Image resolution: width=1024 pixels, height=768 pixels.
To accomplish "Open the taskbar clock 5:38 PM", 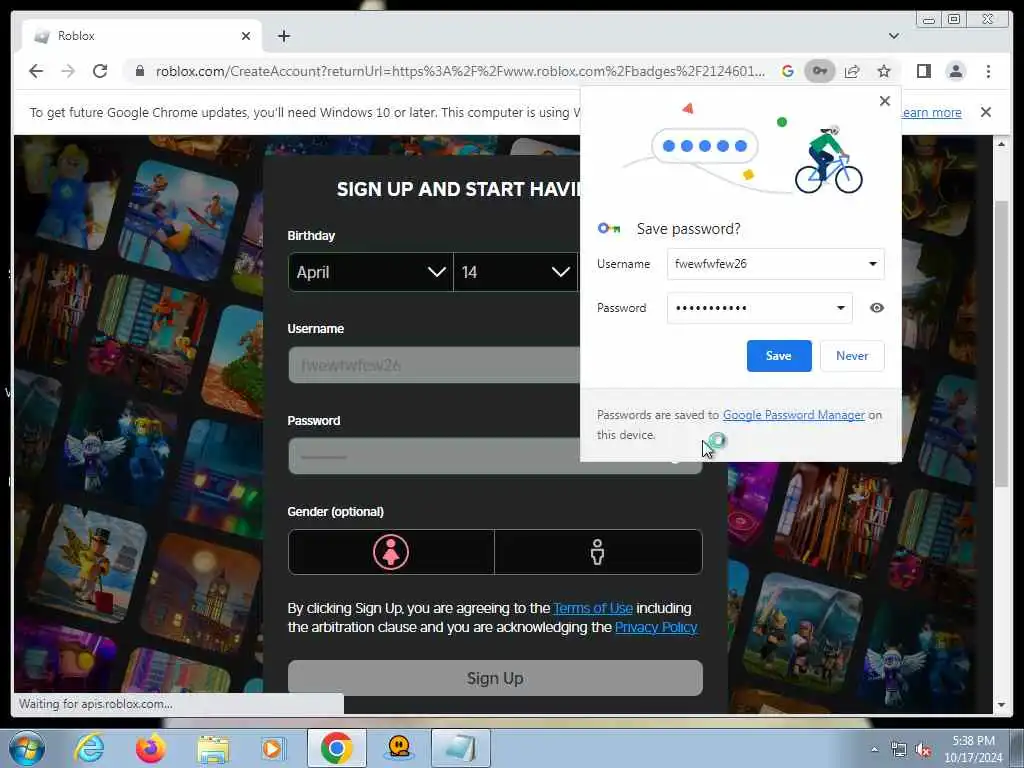I will pyautogui.click(x=973, y=749).
